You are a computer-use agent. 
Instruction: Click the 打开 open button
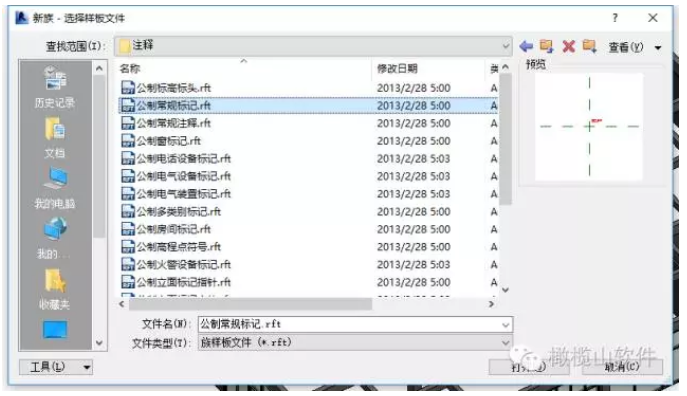(529, 367)
